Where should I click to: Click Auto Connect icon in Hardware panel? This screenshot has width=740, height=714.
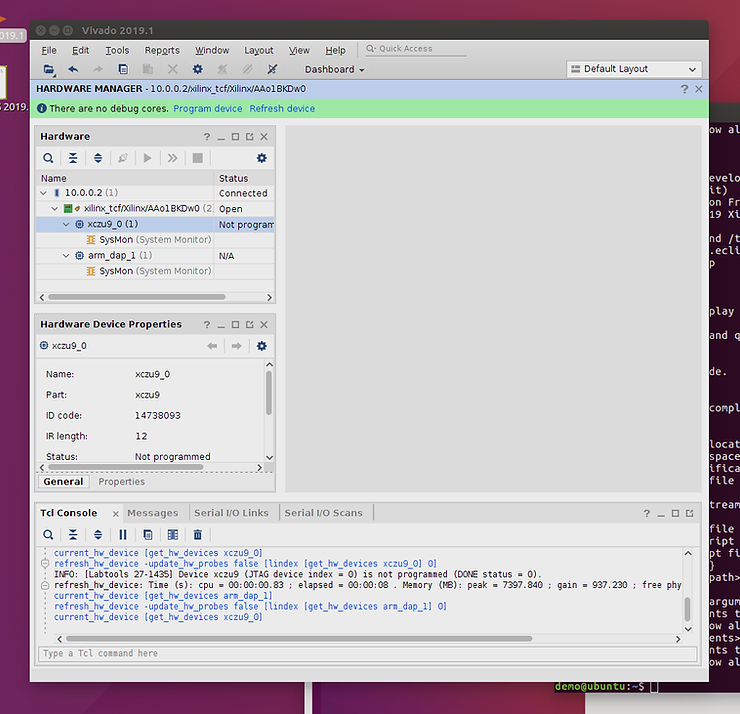point(123,158)
